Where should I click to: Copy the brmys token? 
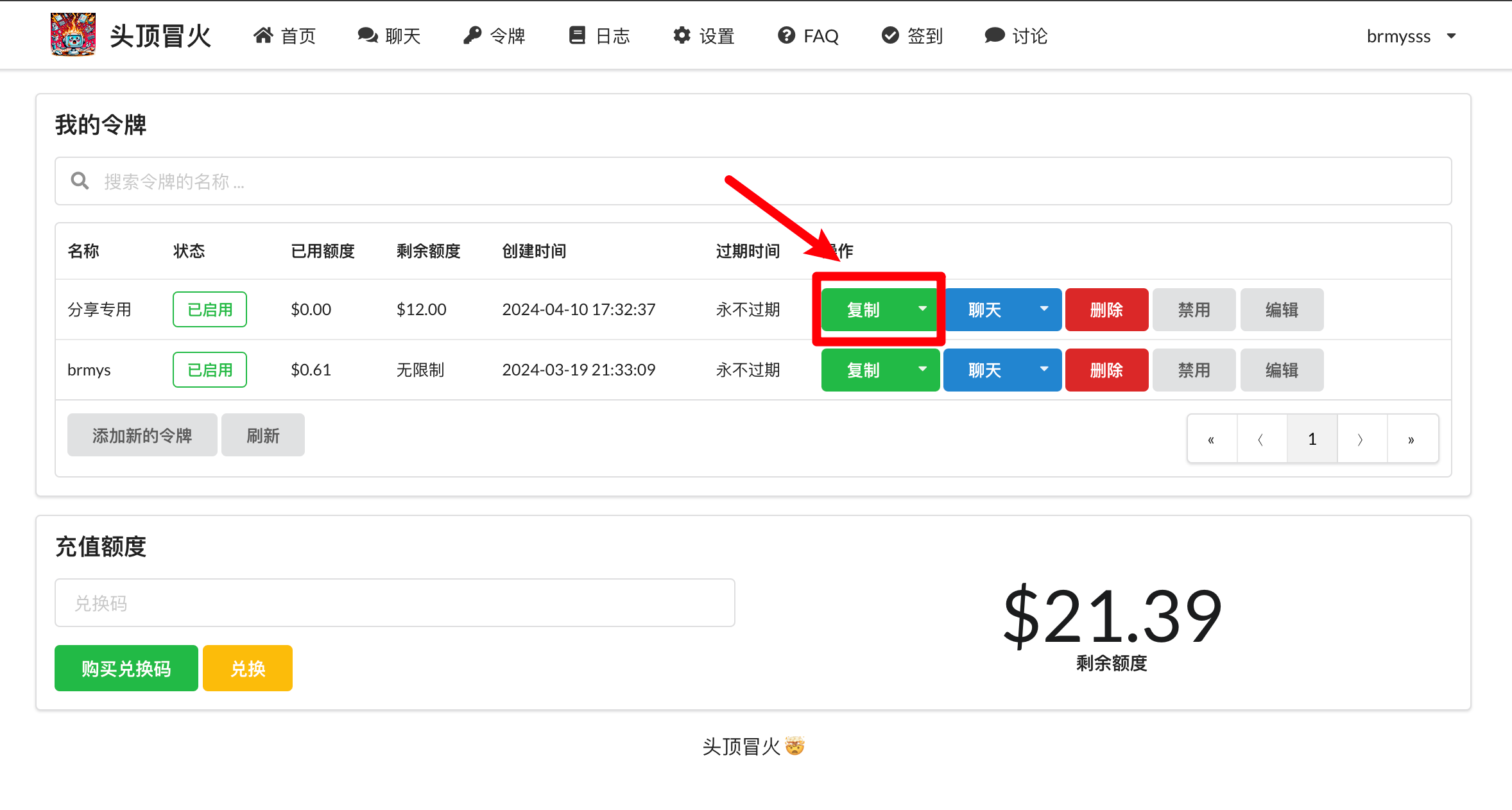[x=863, y=370]
